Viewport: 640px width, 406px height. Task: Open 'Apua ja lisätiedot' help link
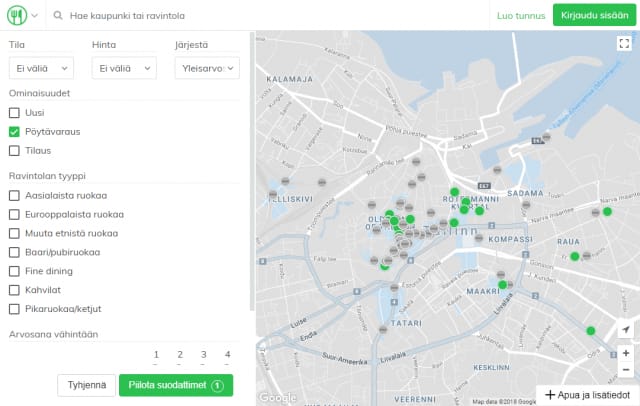point(588,395)
